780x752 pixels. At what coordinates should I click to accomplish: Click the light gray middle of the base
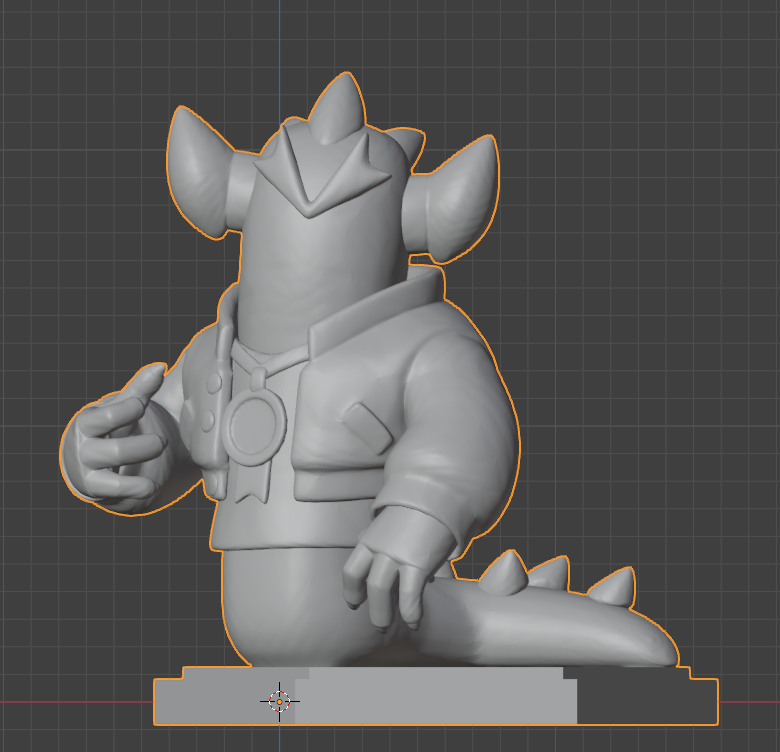pos(440,698)
